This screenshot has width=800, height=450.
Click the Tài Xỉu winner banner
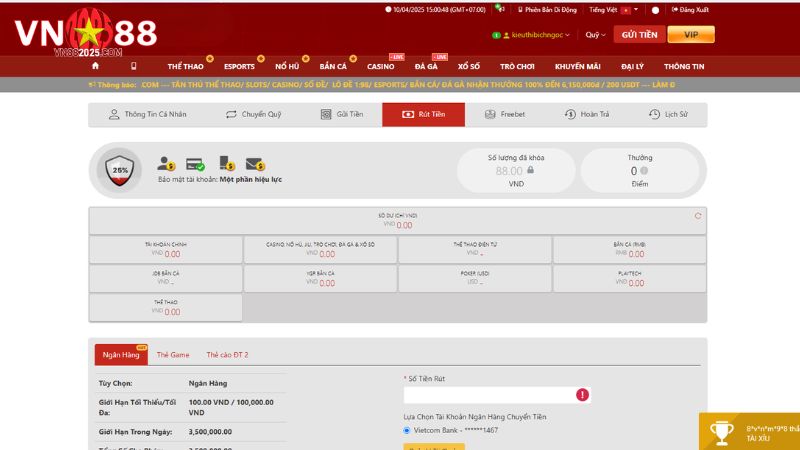click(x=749, y=432)
